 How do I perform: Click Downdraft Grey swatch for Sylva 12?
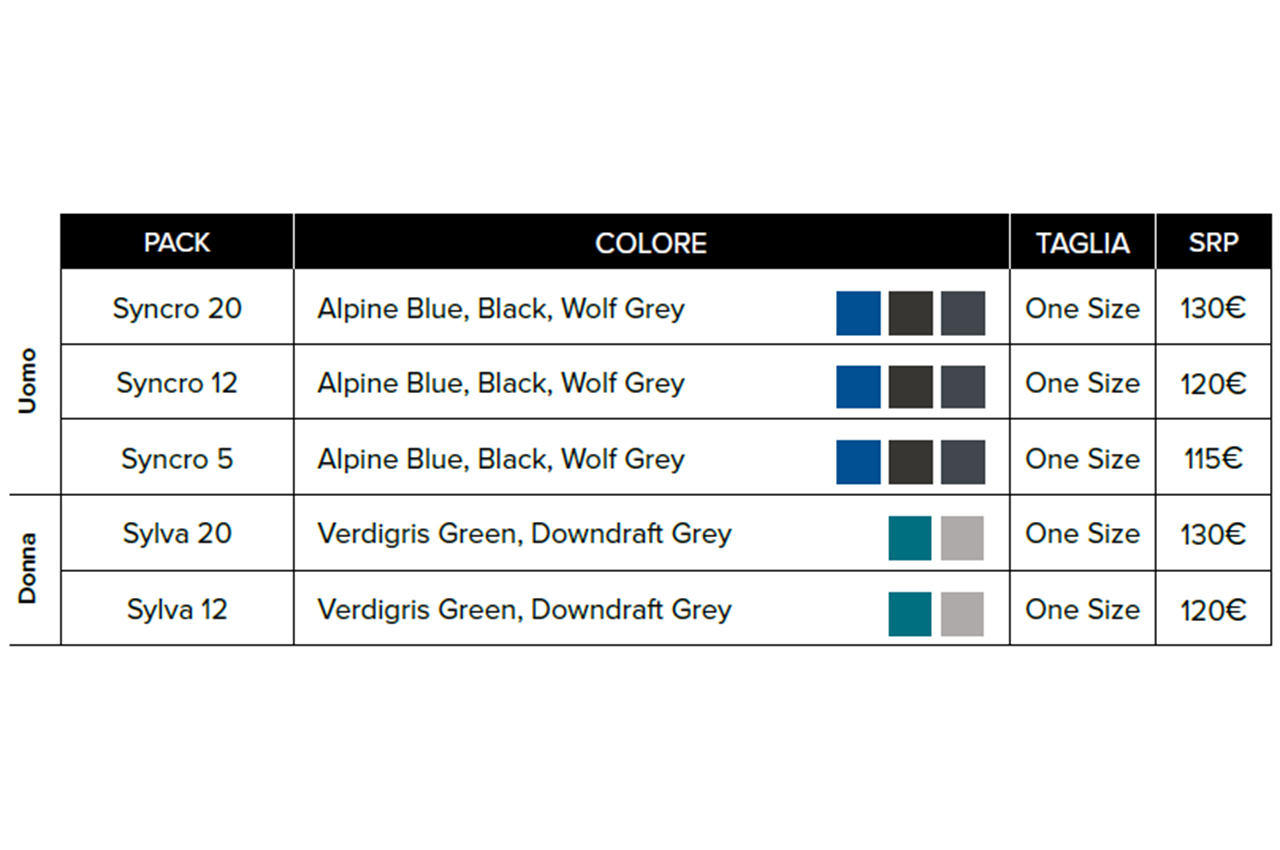962,614
